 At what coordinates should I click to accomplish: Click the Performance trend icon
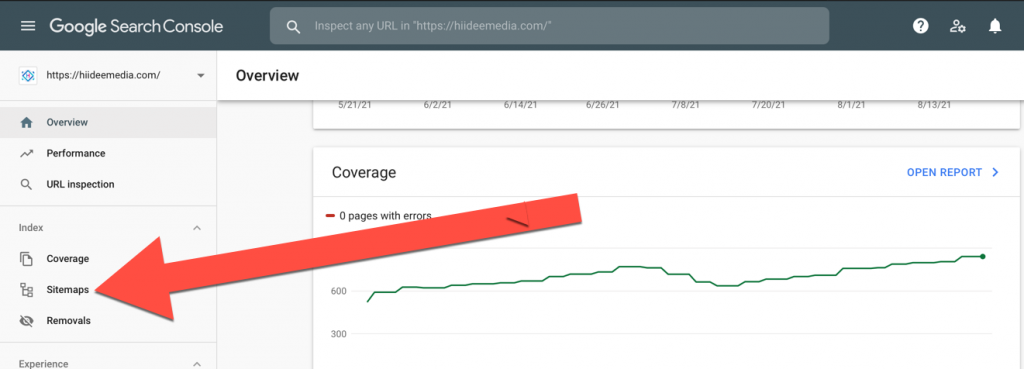coord(27,153)
